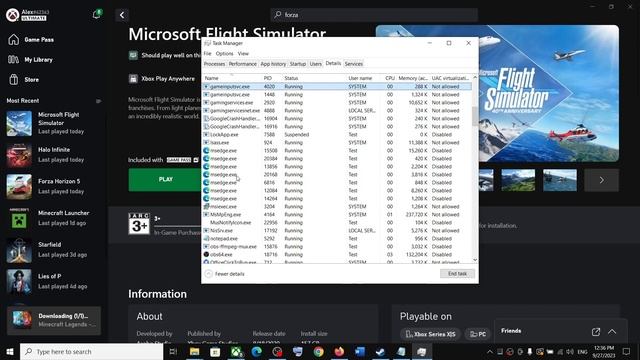View the water scene screenshot thumbnail
This screenshot has height=360, width=640.
tap(560, 180)
